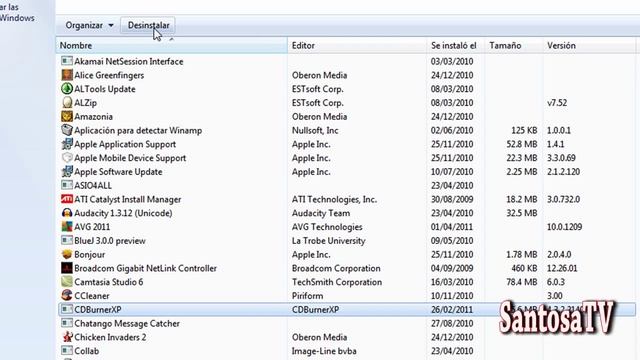Click the Akamai NetSession Interface icon
640x360 pixels.
67,61
